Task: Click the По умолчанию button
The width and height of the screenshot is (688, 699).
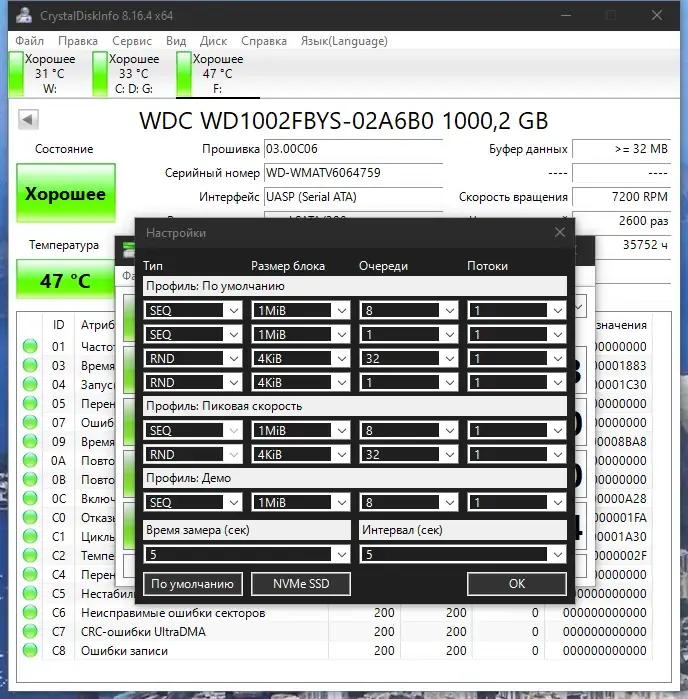Action: 193,584
